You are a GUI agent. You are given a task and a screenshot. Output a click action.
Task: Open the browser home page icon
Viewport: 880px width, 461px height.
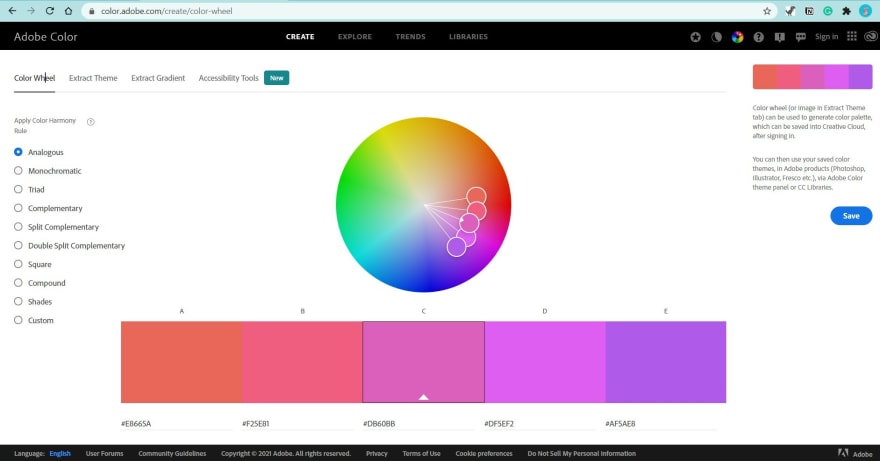pos(68,11)
